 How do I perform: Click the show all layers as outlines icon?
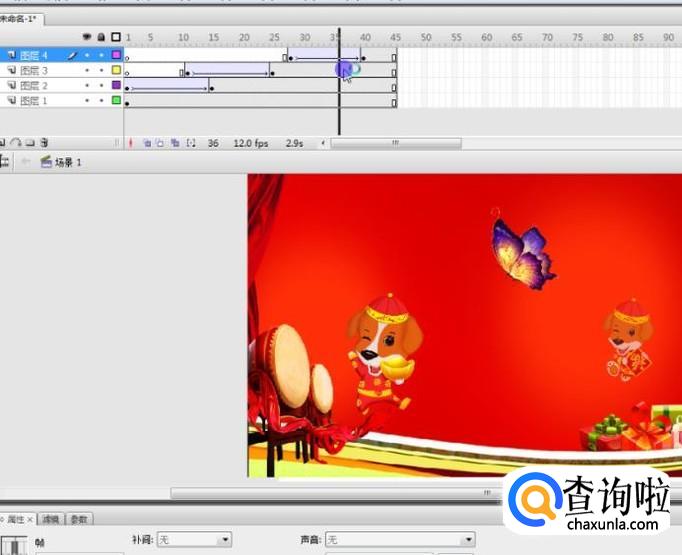(116, 37)
